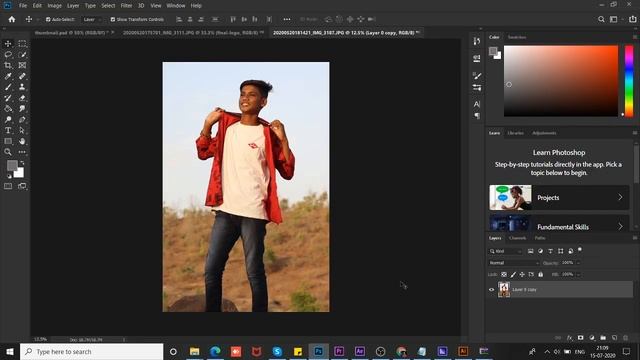Select the Clone Stamp tool
640x360 pixels.
coord(22,87)
